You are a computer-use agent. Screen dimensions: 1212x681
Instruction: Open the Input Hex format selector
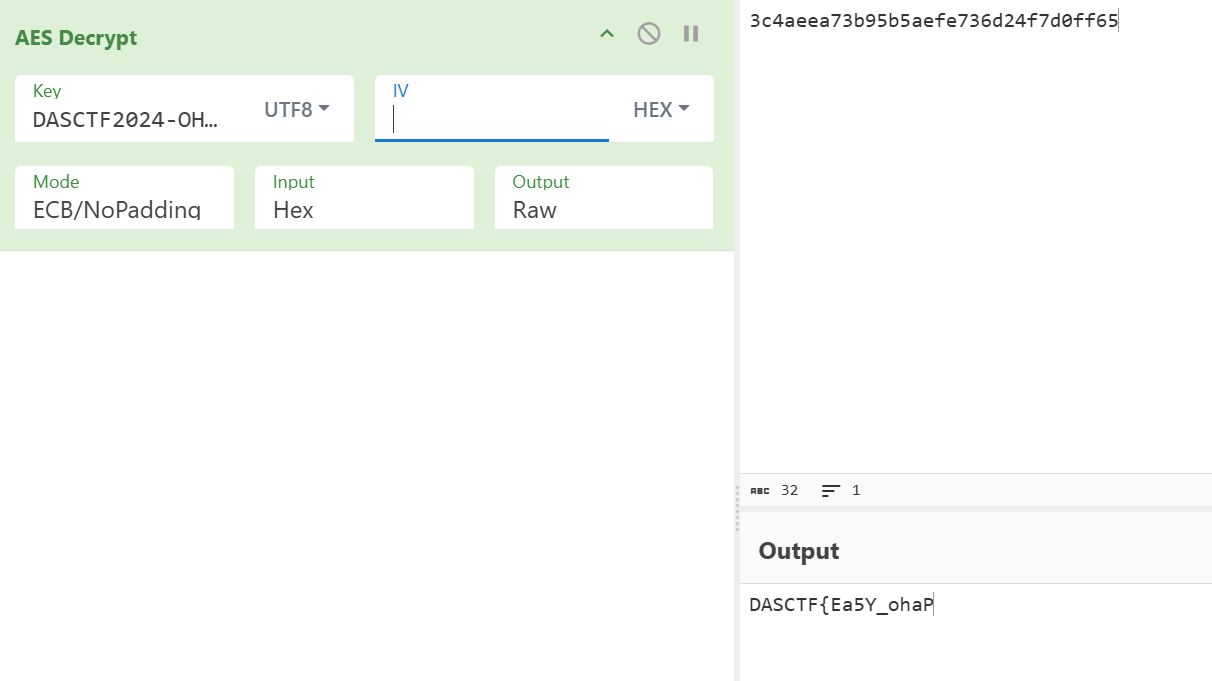point(364,209)
